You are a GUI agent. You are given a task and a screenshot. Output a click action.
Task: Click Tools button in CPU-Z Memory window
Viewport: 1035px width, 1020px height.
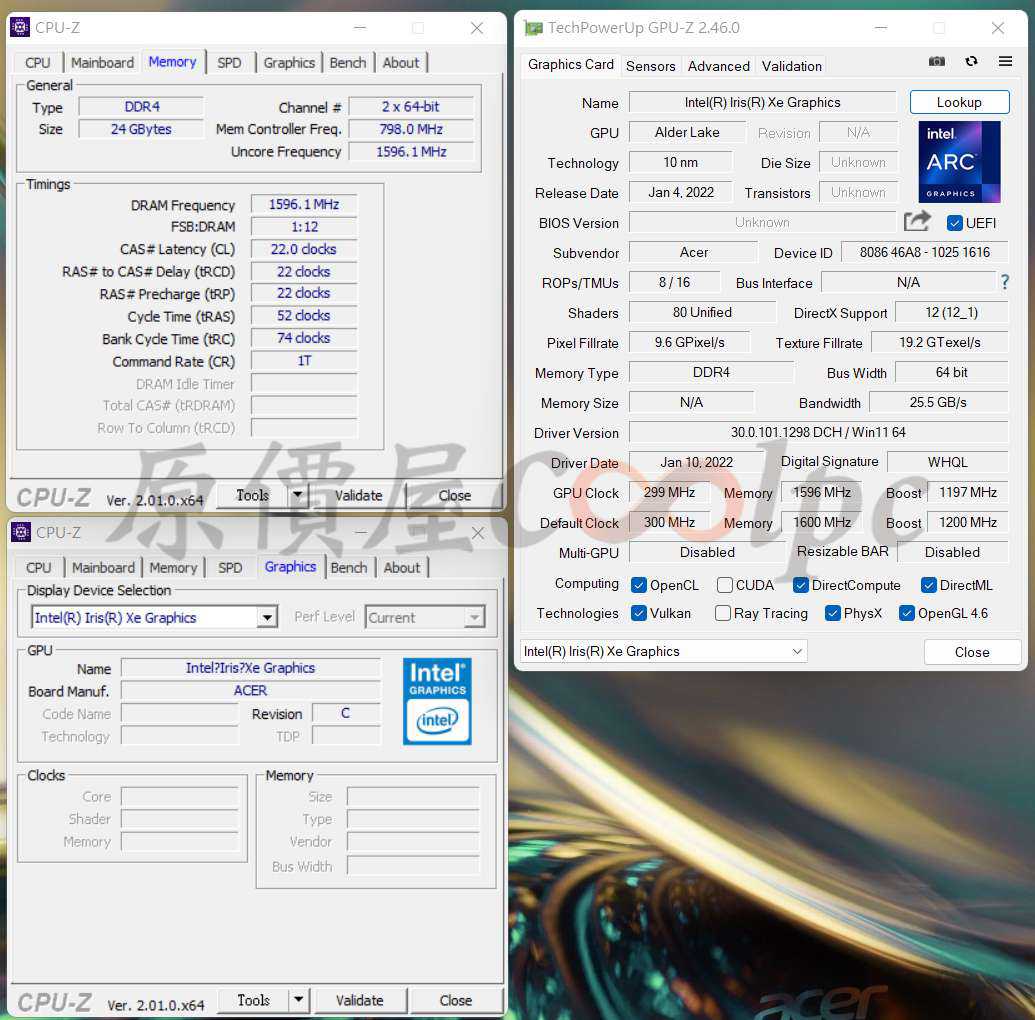point(253,495)
